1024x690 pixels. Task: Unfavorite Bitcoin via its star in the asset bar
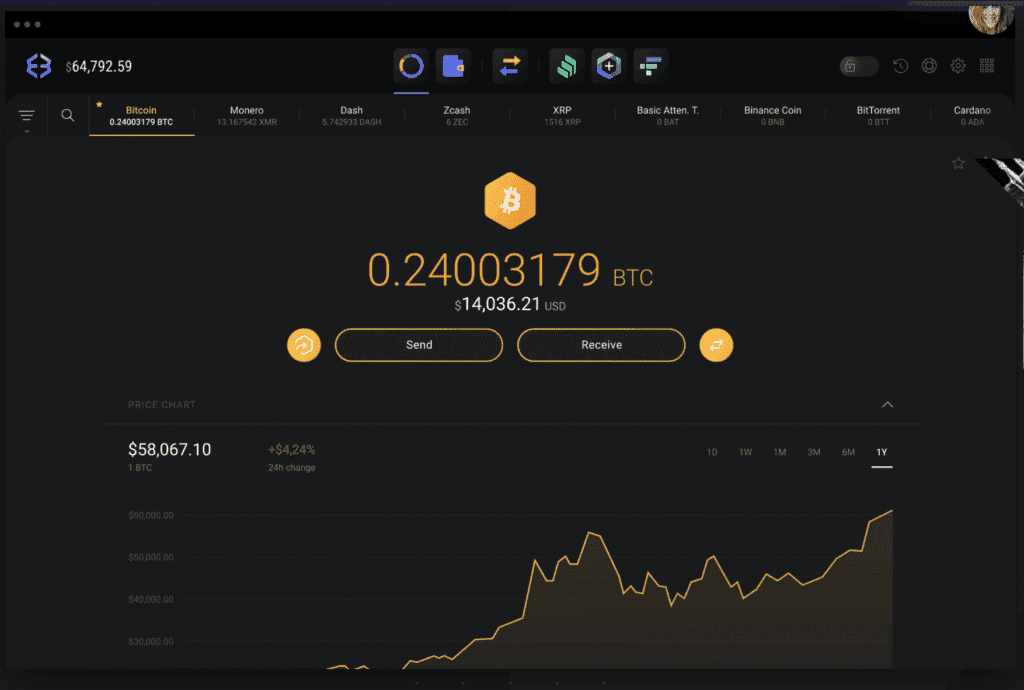(x=98, y=103)
